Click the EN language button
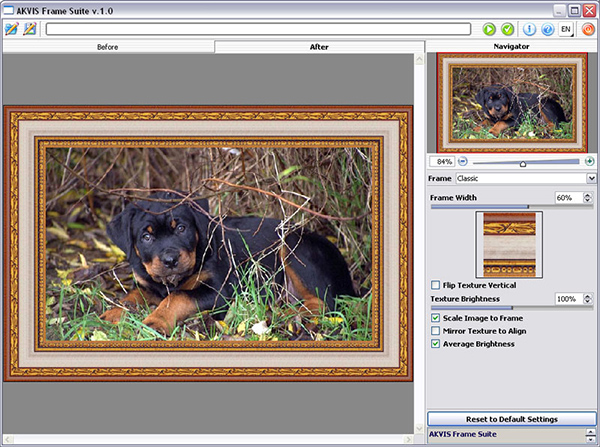 [x=566, y=29]
